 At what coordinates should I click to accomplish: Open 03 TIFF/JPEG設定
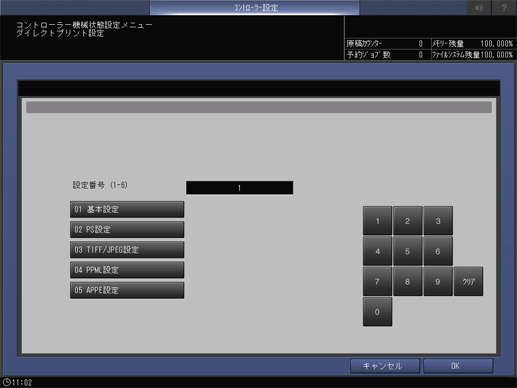pos(127,250)
